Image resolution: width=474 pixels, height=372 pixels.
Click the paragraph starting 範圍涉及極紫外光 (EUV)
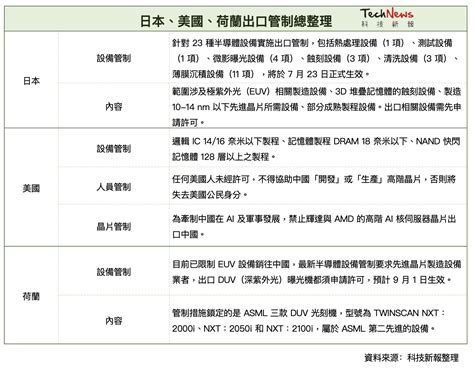(317, 107)
